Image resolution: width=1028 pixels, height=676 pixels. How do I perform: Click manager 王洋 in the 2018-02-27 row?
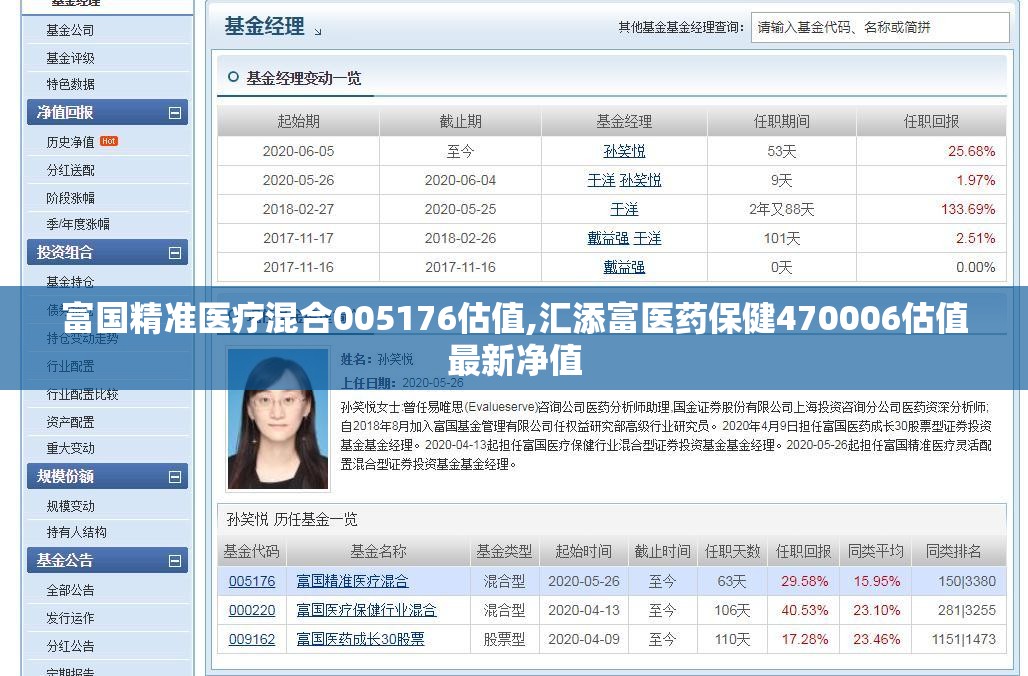pos(624,209)
